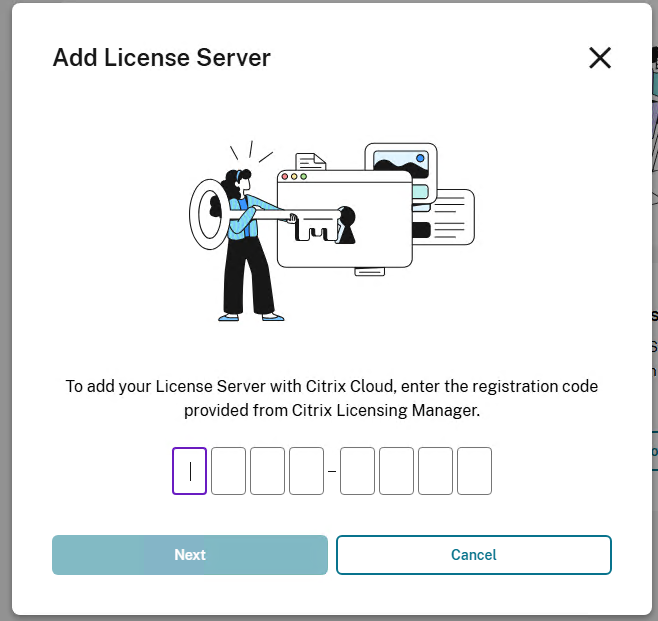
Task: Click the keyhole icon in illustration
Action: point(346,225)
